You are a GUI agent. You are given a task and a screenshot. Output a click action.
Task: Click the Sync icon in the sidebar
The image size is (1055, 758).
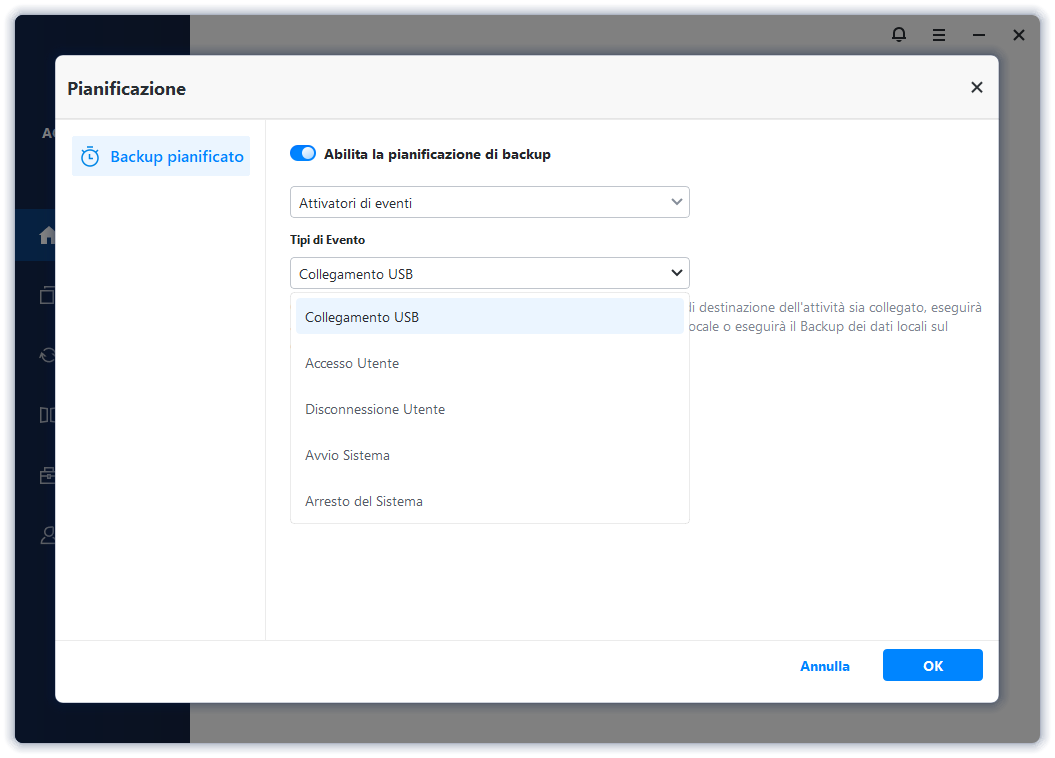[47, 355]
